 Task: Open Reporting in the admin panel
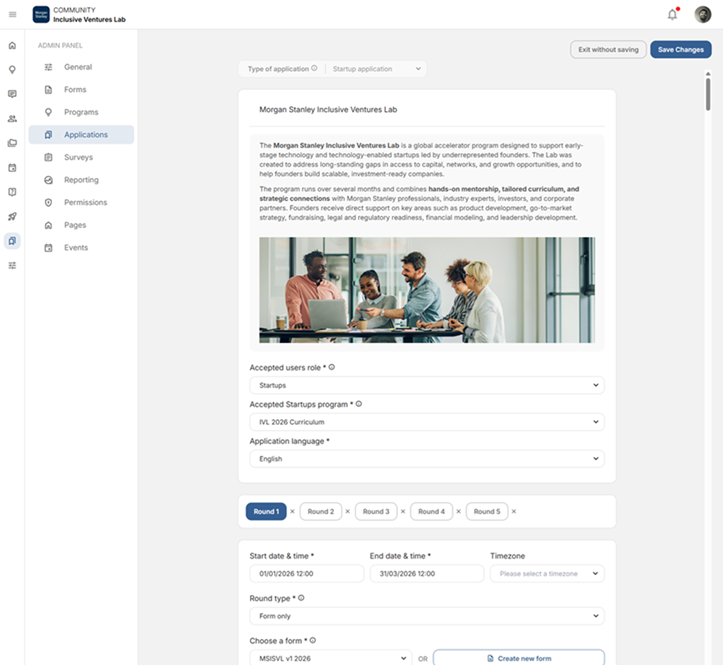tap(81, 180)
